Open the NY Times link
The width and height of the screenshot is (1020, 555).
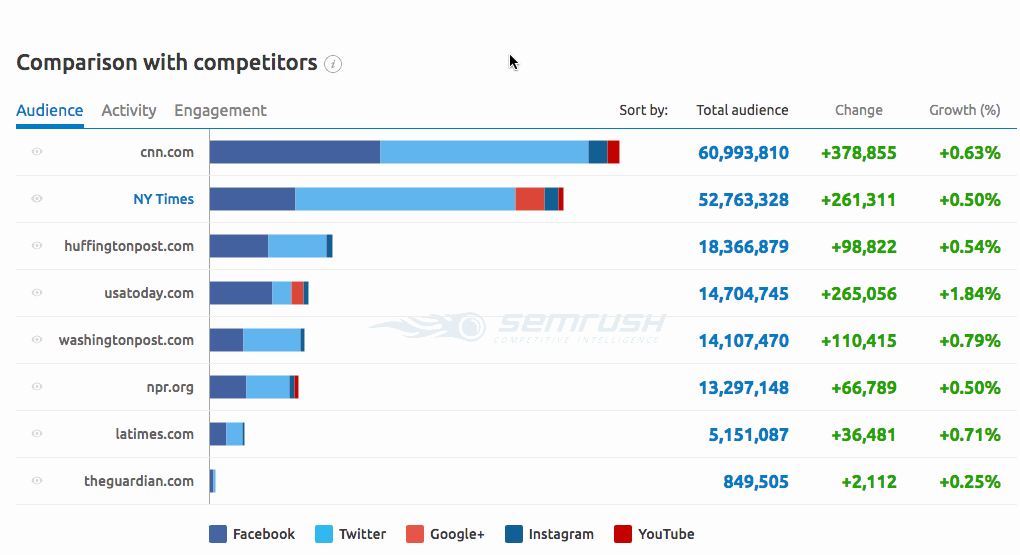click(x=163, y=199)
